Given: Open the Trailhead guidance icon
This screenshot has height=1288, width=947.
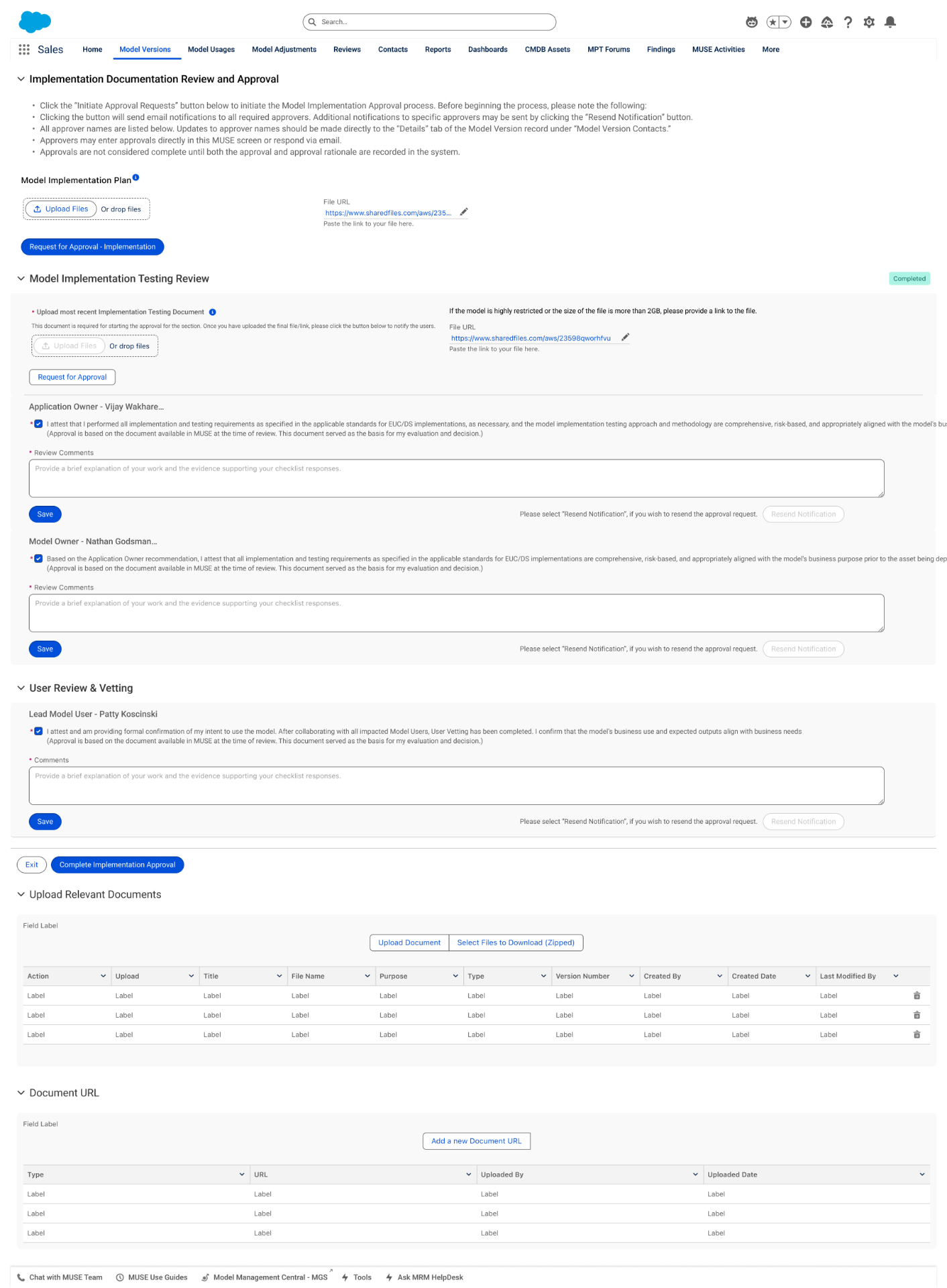Looking at the screenshot, I should pyautogui.click(x=827, y=22).
